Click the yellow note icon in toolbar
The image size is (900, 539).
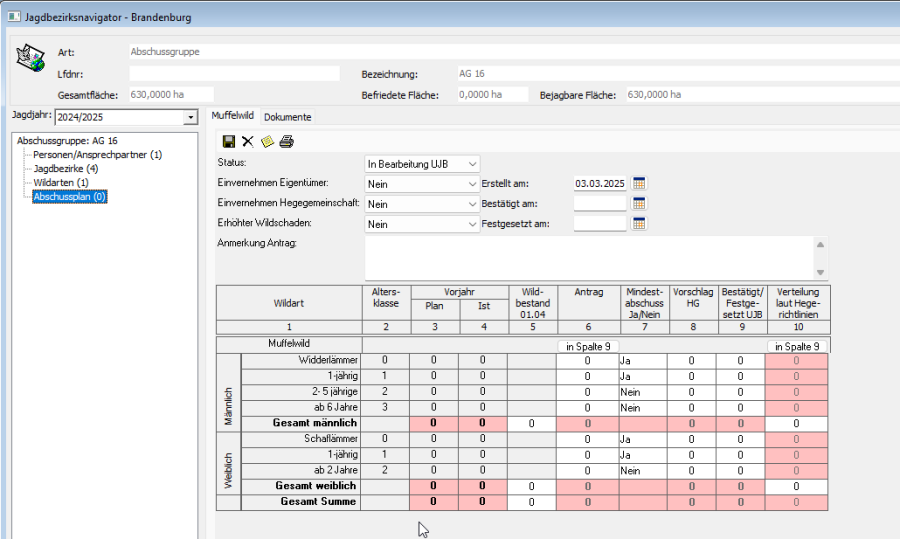coord(267,142)
